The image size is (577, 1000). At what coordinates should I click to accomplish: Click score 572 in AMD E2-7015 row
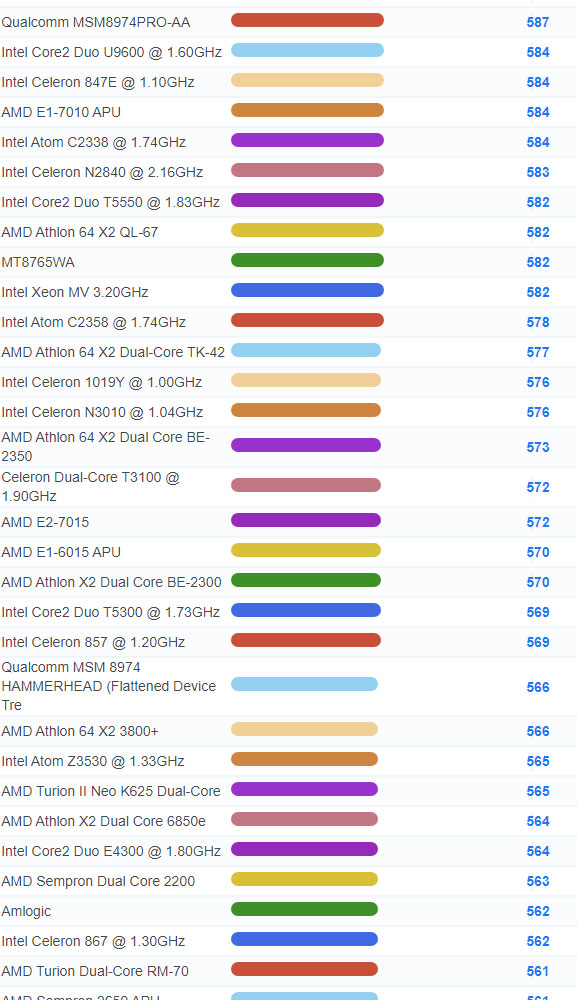tap(538, 522)
